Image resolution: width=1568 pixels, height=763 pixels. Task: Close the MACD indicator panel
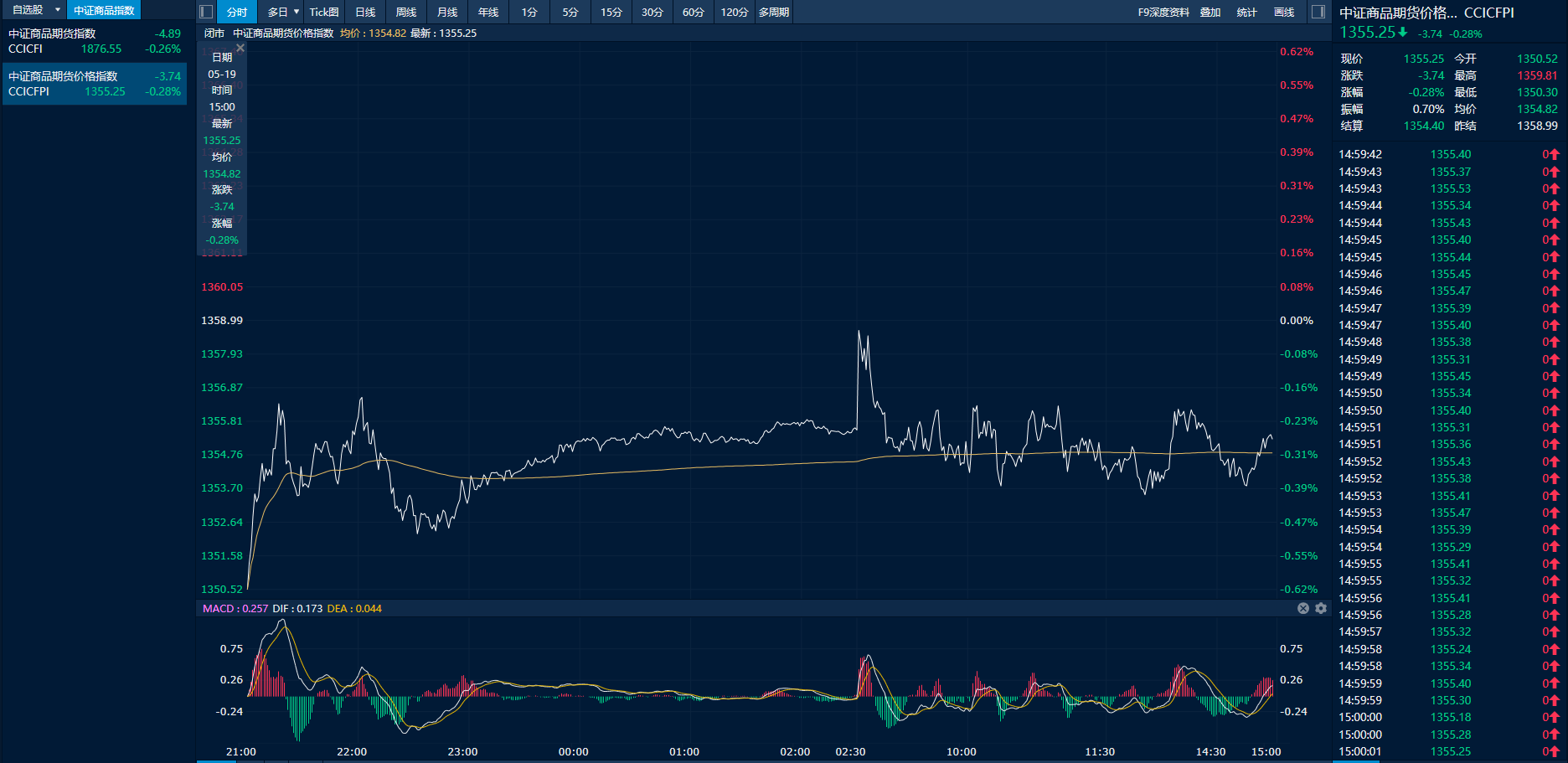(x=1303, y=608)
